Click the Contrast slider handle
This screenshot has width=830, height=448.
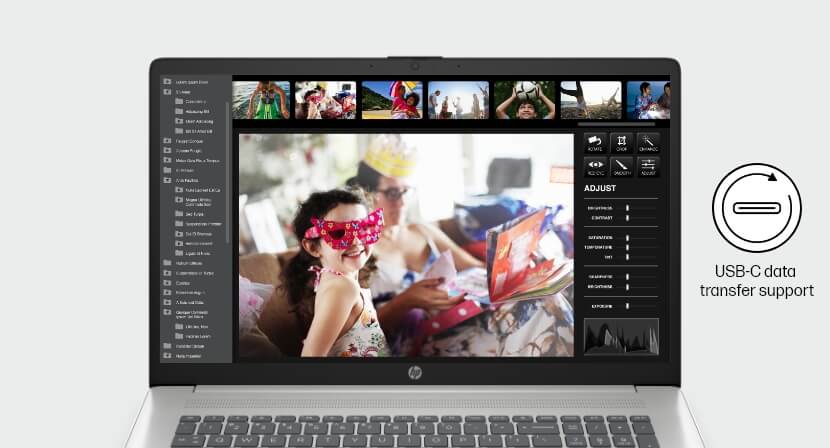coord(628,216)
